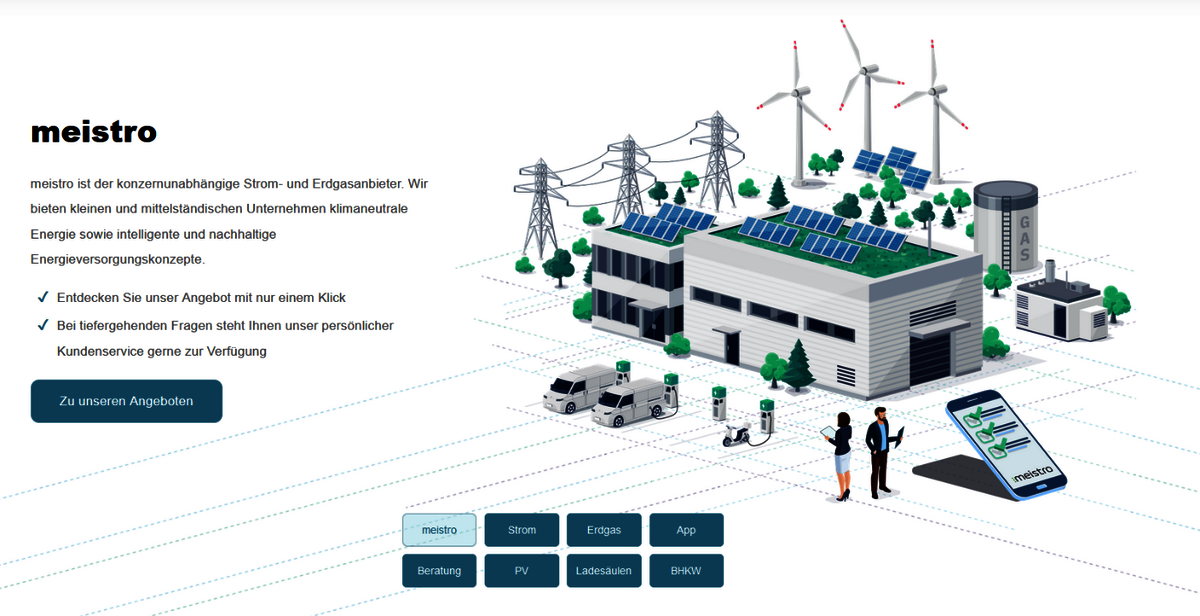Image resolution: width=1200 pixels, height=616 pixels.
Task: Switch to the Strom tab
Action: tap(522, 530)
